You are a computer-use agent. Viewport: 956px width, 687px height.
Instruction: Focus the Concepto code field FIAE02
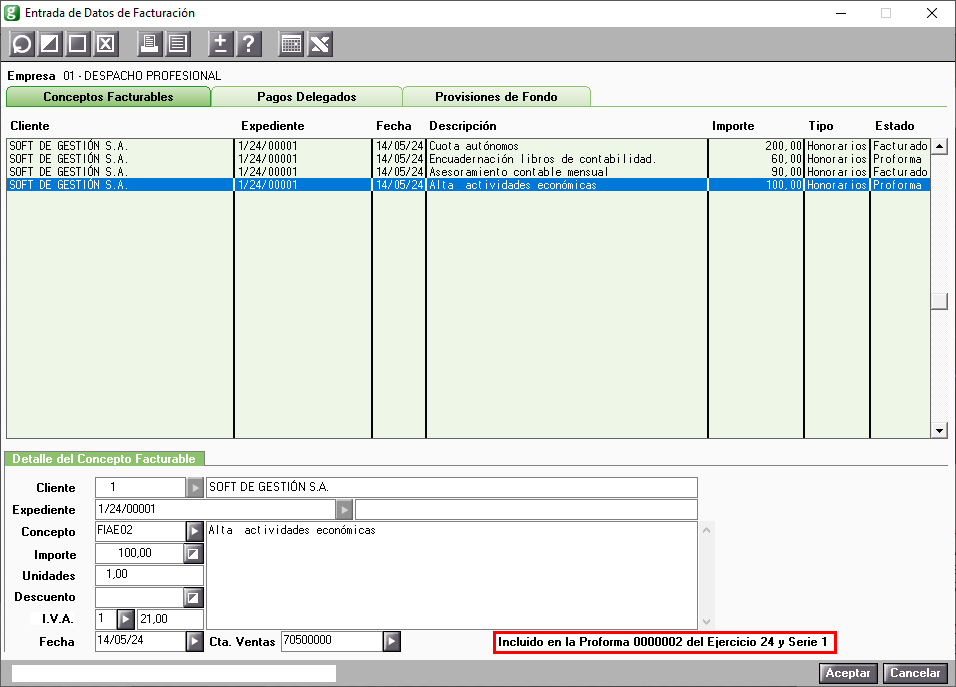pyautogui.click(x=141, y=531)
